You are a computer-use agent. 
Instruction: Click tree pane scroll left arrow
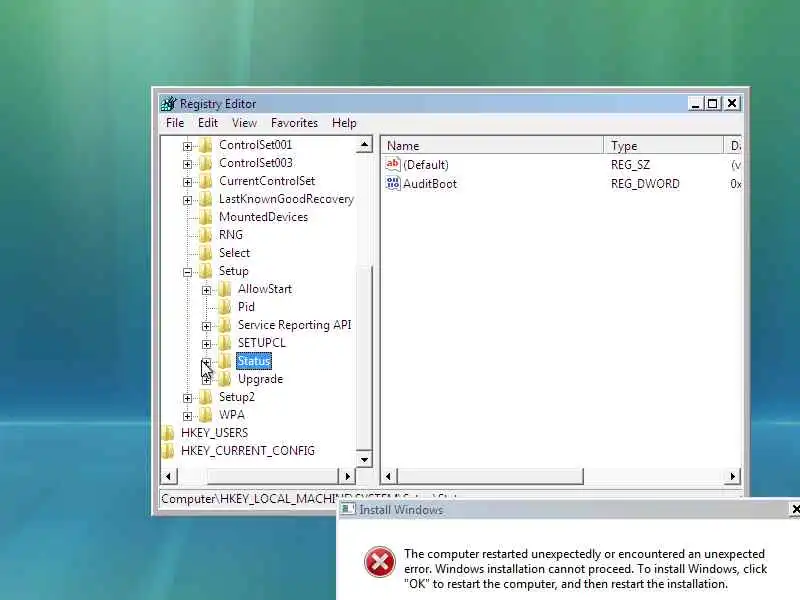[x=169, y=477]
